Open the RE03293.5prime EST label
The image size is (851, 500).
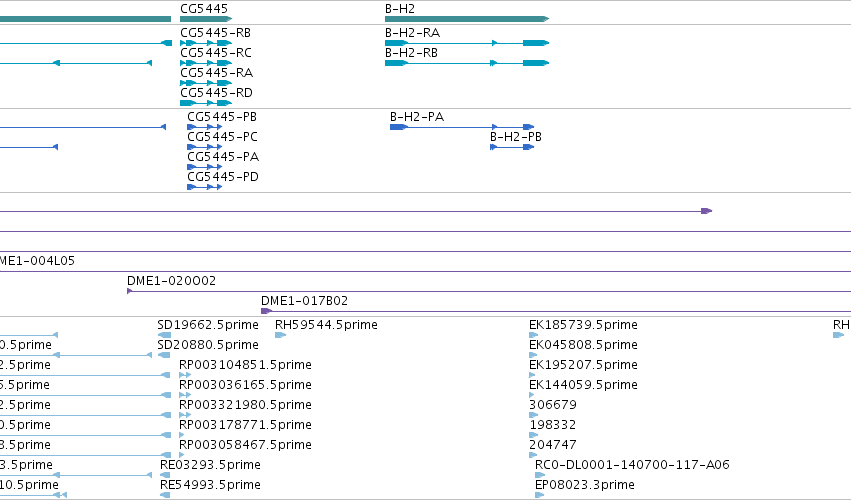210,466
